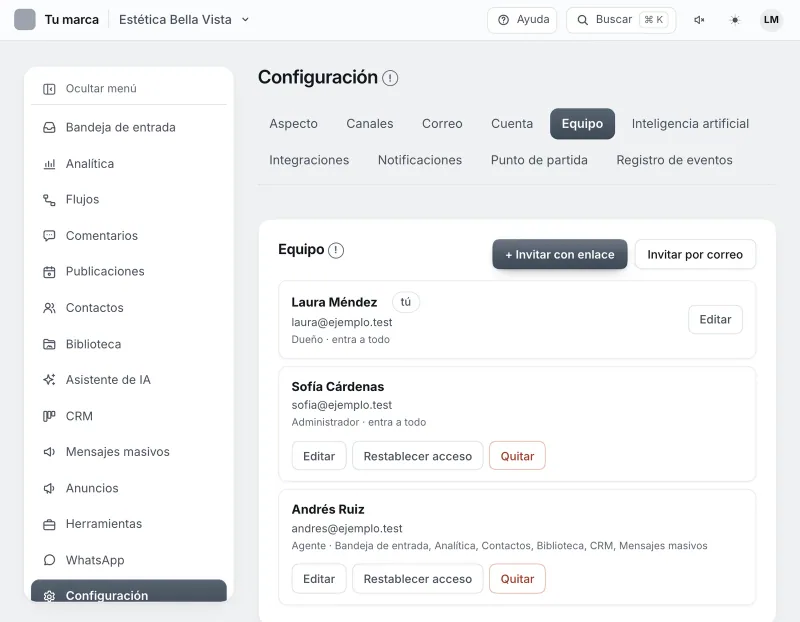Click the Buscar search field
This screenshot has height=622, width=800.
click(x=621, y=20)
